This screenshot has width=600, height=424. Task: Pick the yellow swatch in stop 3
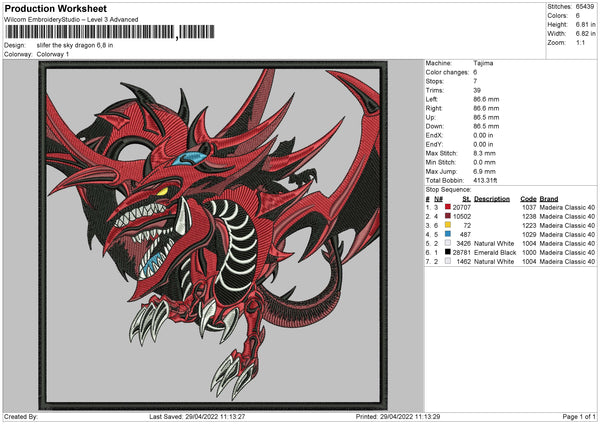click(448, 225)
